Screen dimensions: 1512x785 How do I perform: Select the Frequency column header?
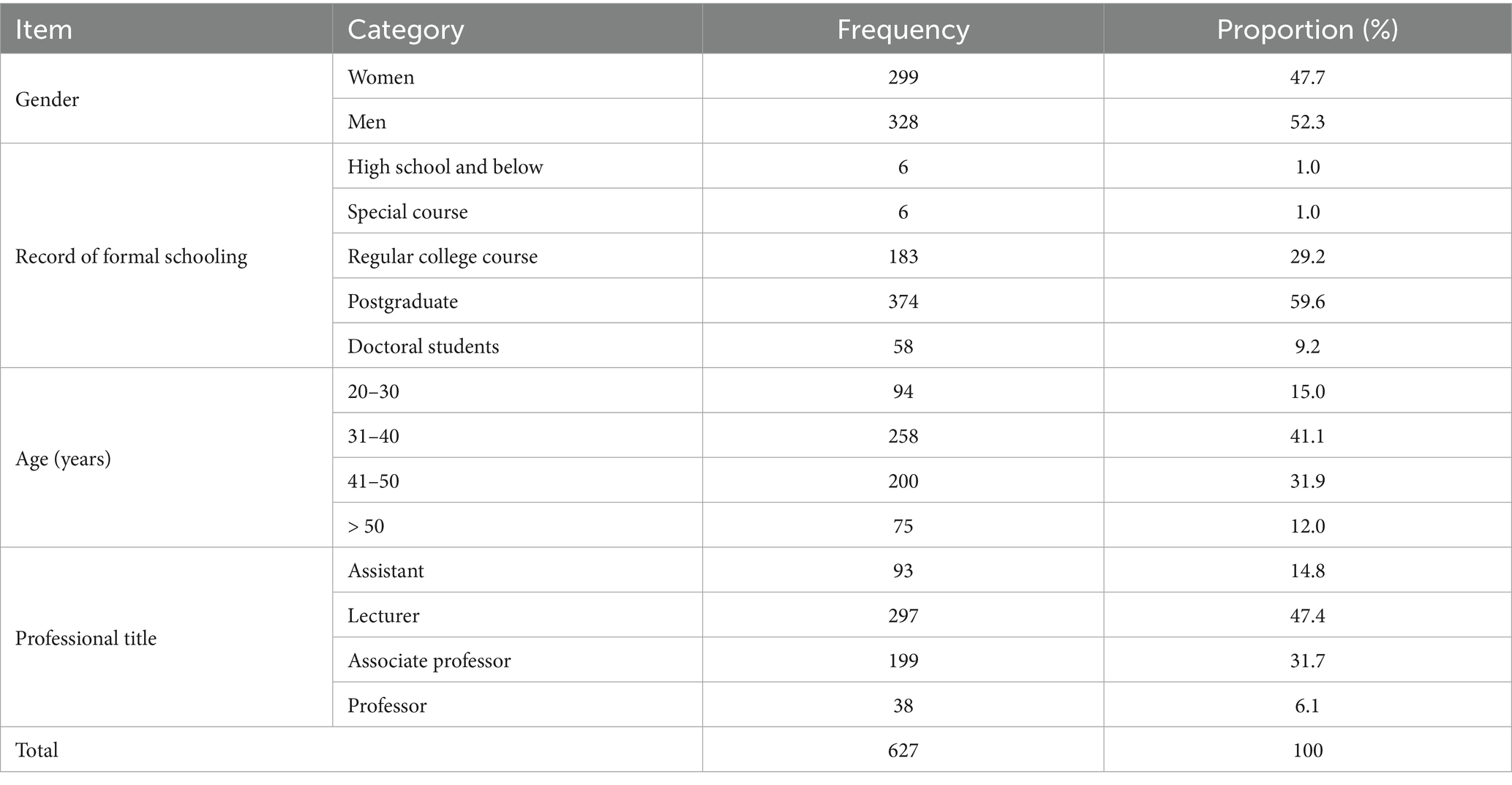click(x=903, y=30)
